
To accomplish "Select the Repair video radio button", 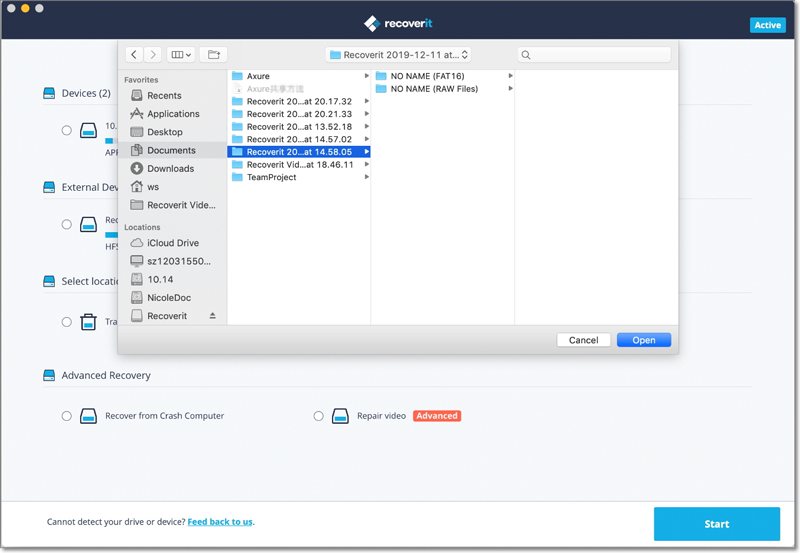I will coord(318,416).
